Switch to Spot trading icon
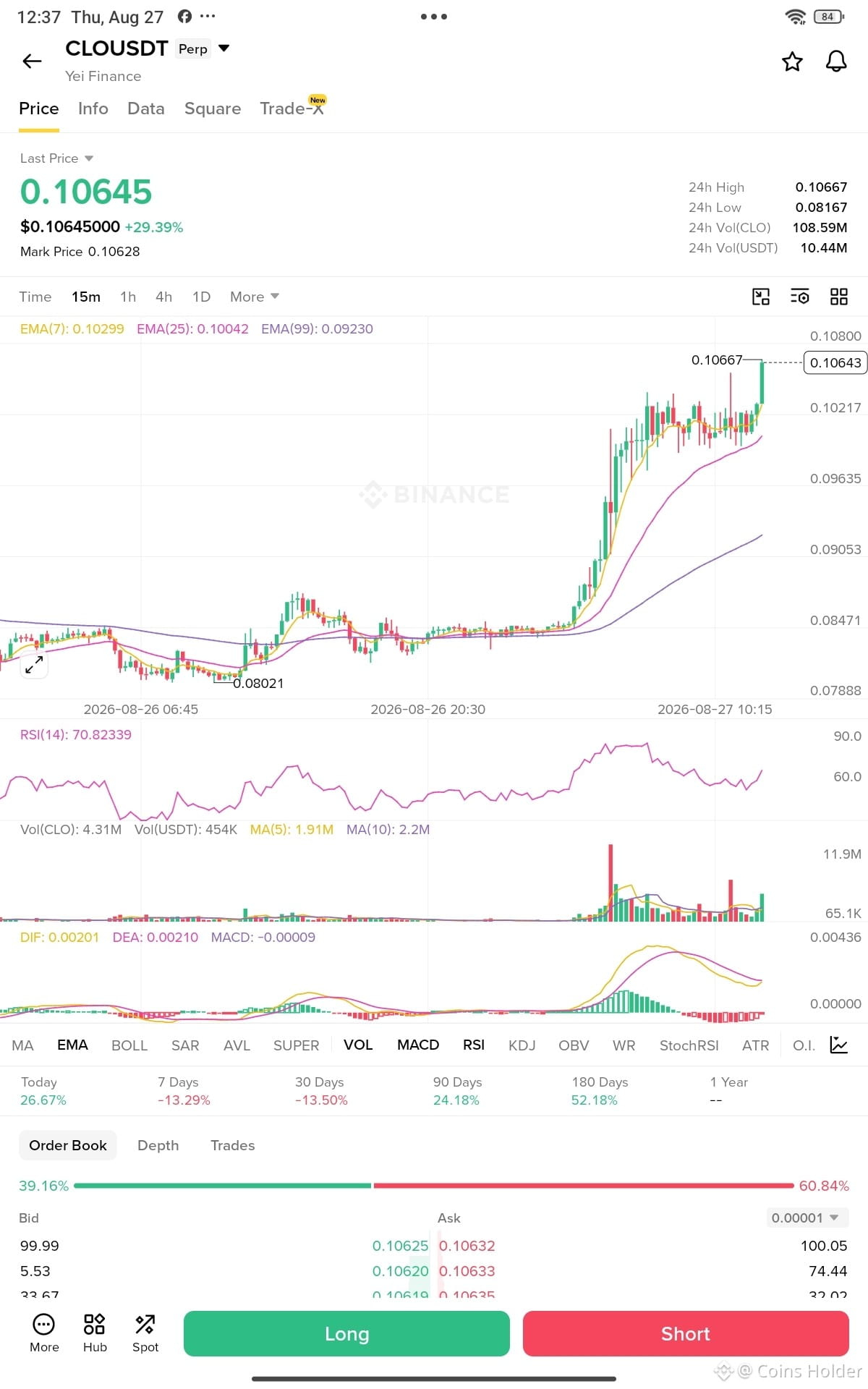Image resolution: width=868 pixels, height=1389 pixels. (145, 1333)
